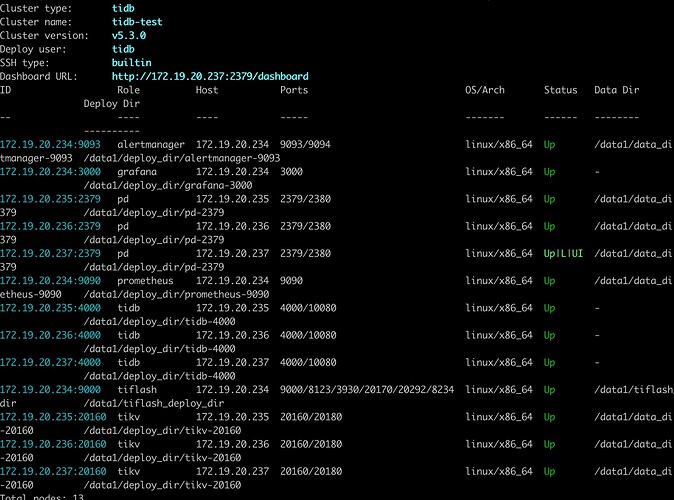Click the tiflash role text
Viewport: 674px width, 500px height.
coord(137,390)
